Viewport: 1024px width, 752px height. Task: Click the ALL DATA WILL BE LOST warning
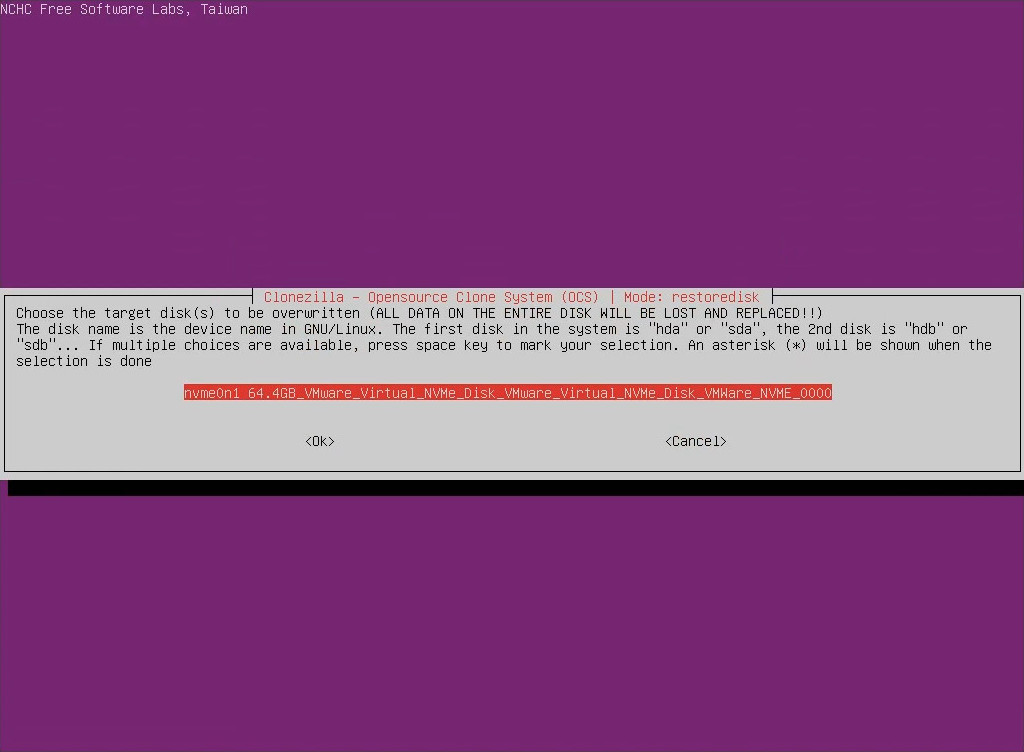(x=595, y=313)
